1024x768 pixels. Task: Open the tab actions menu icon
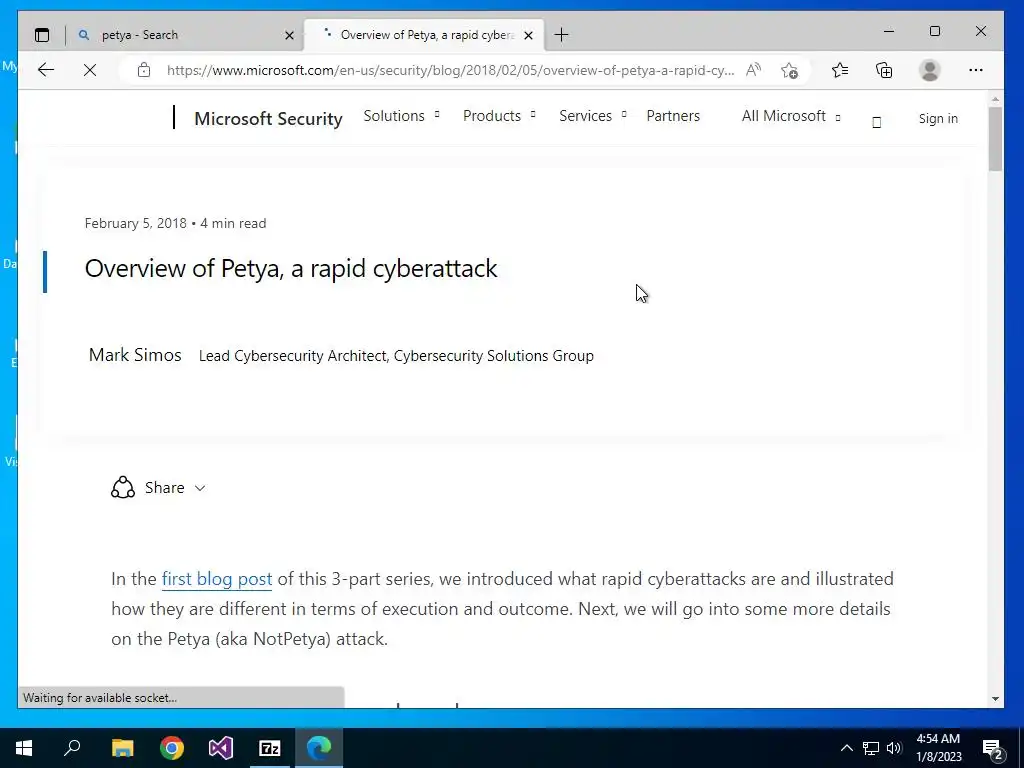click(42, 35)
